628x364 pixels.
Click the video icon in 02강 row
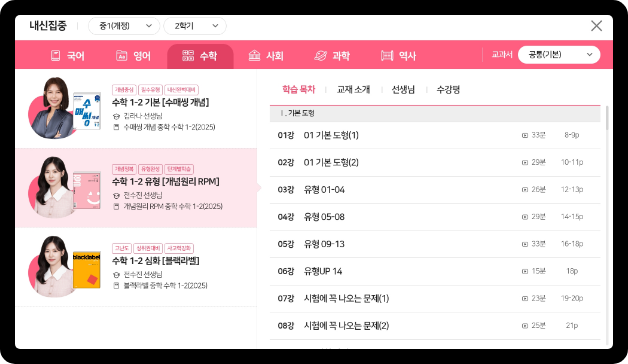pyautogui.click(x=525, y=163)
